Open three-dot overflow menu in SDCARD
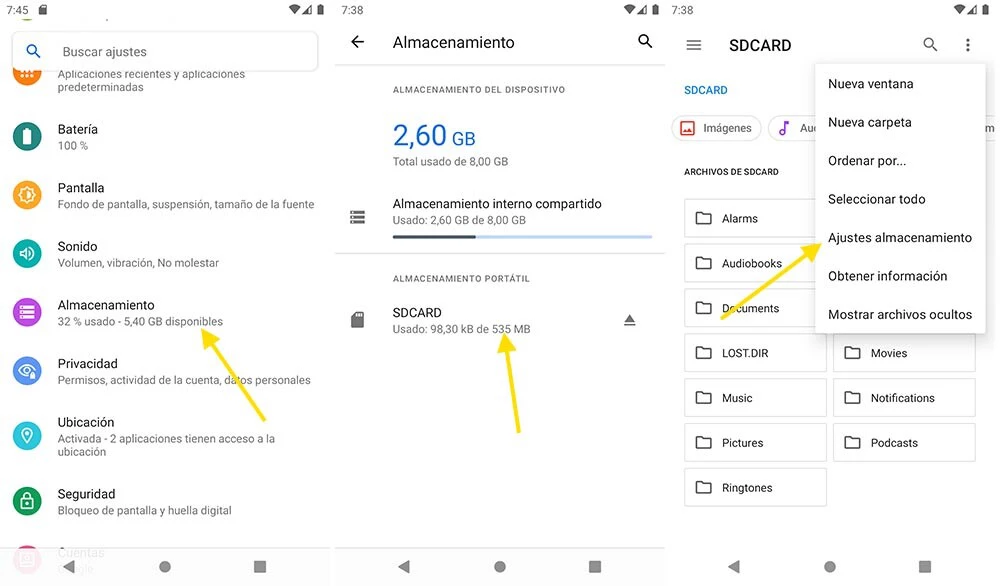The height and width of the screenshot is (586, 1000). (x=967, y=45)
